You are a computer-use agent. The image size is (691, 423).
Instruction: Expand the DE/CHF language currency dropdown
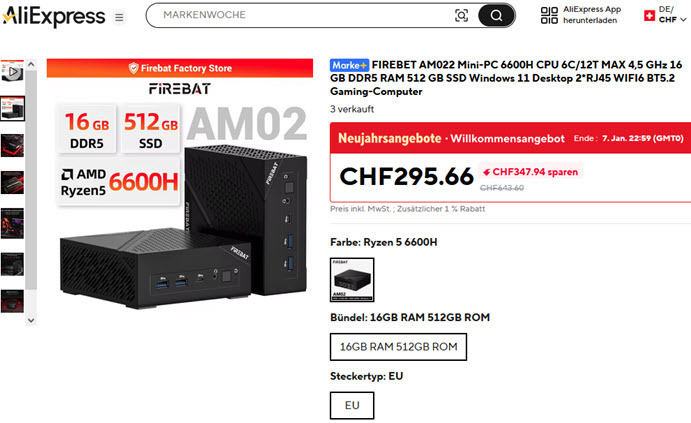coord(672,15)
